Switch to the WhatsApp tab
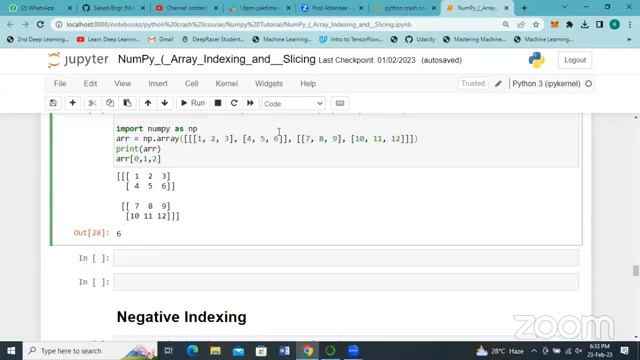Screen dimensions: 640x360 pyautogui.click(x=37, y=8)
